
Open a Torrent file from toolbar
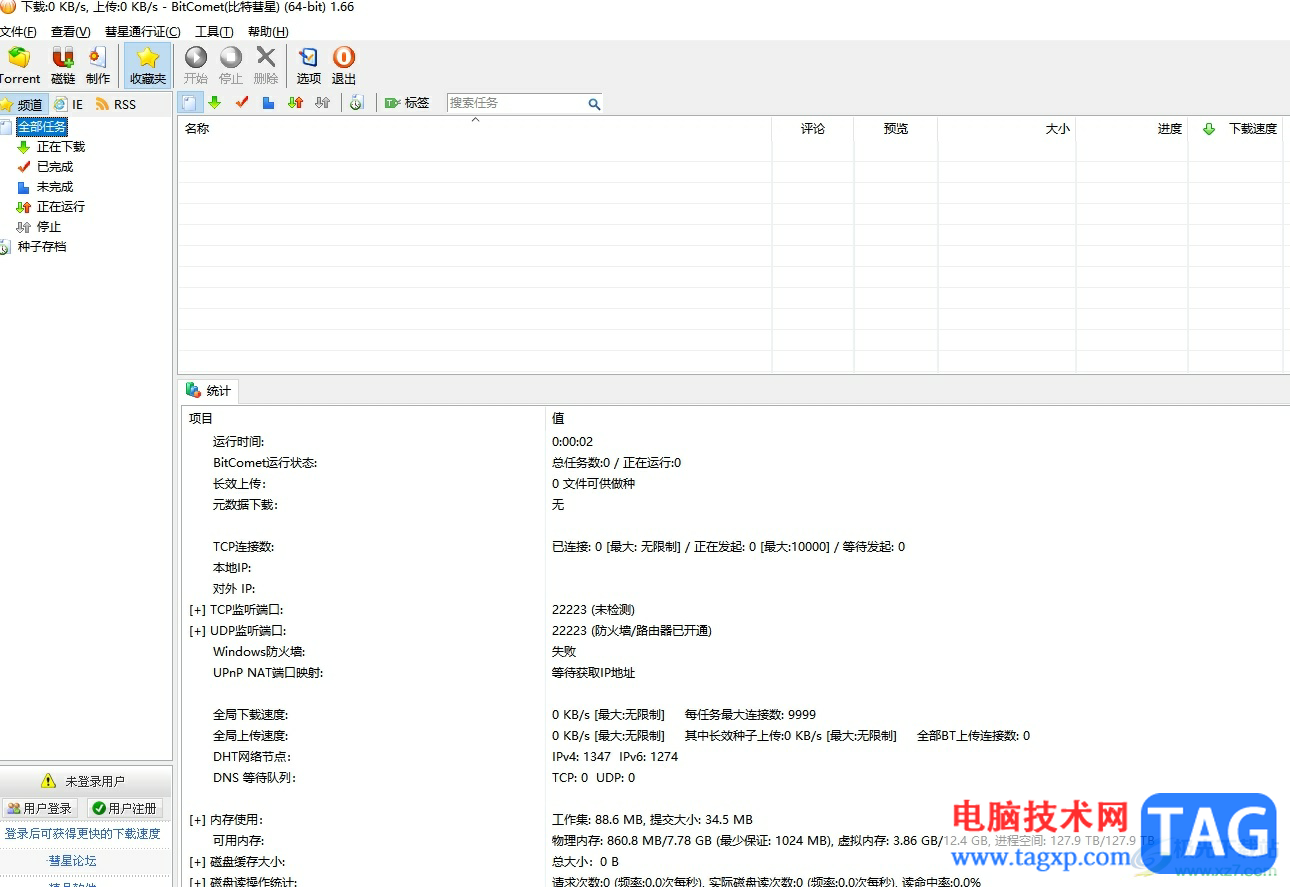20,66
